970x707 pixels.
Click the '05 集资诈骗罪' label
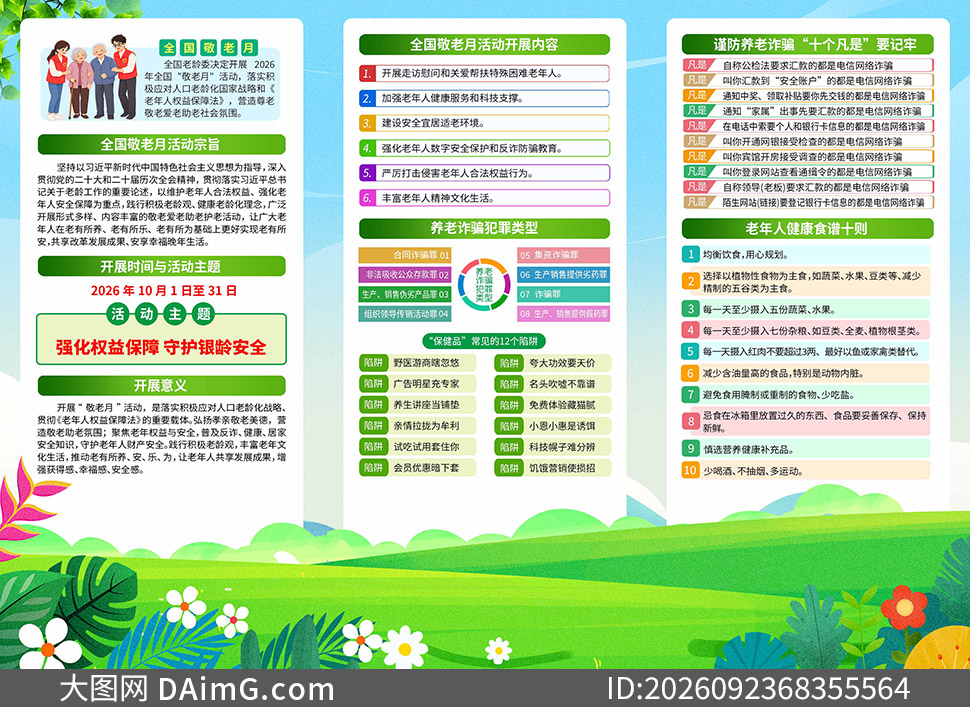pyautogui.click(x=564, y=255)
